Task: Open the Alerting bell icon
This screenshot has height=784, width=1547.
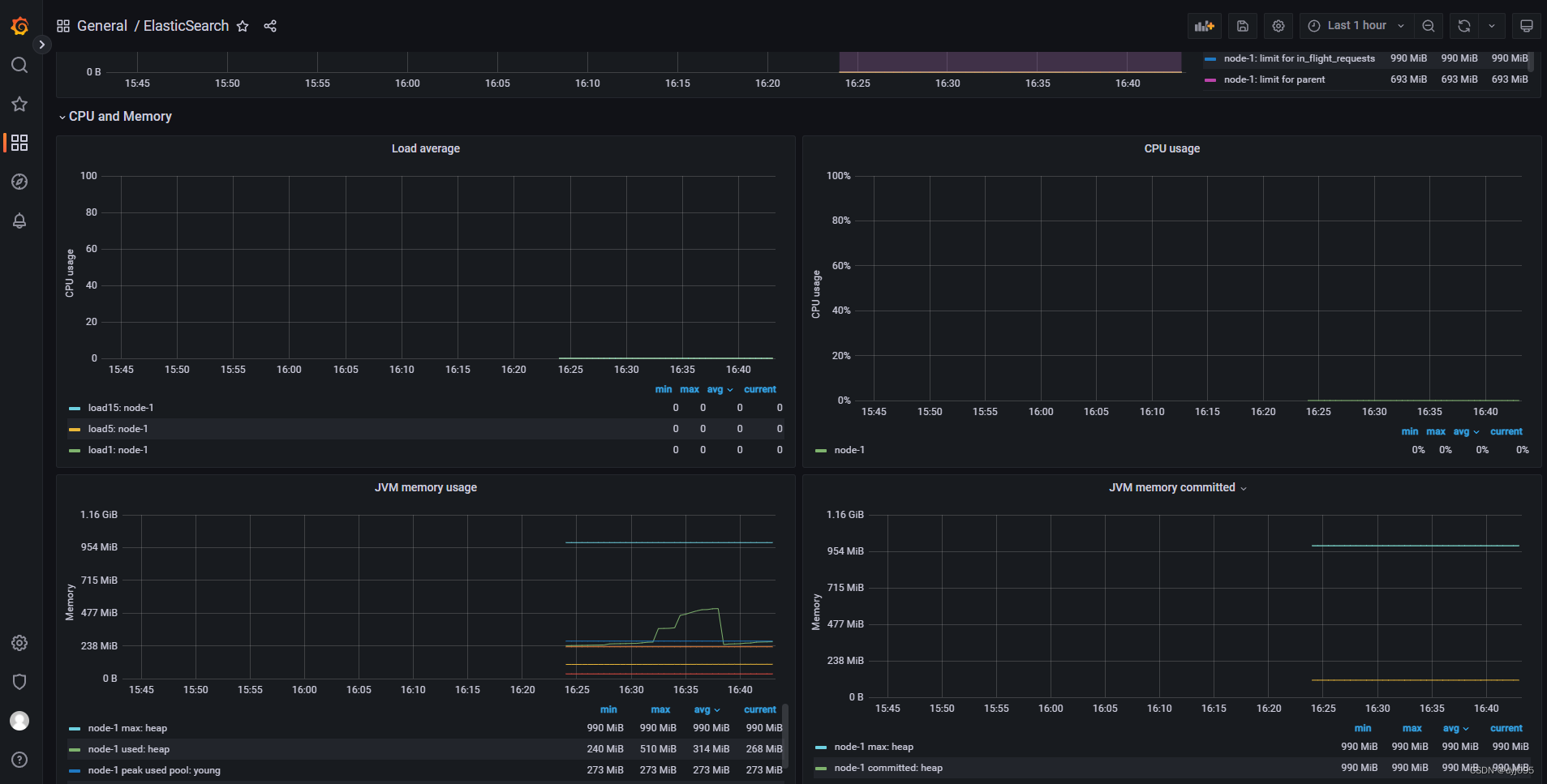Action: [x=19, y=221]
